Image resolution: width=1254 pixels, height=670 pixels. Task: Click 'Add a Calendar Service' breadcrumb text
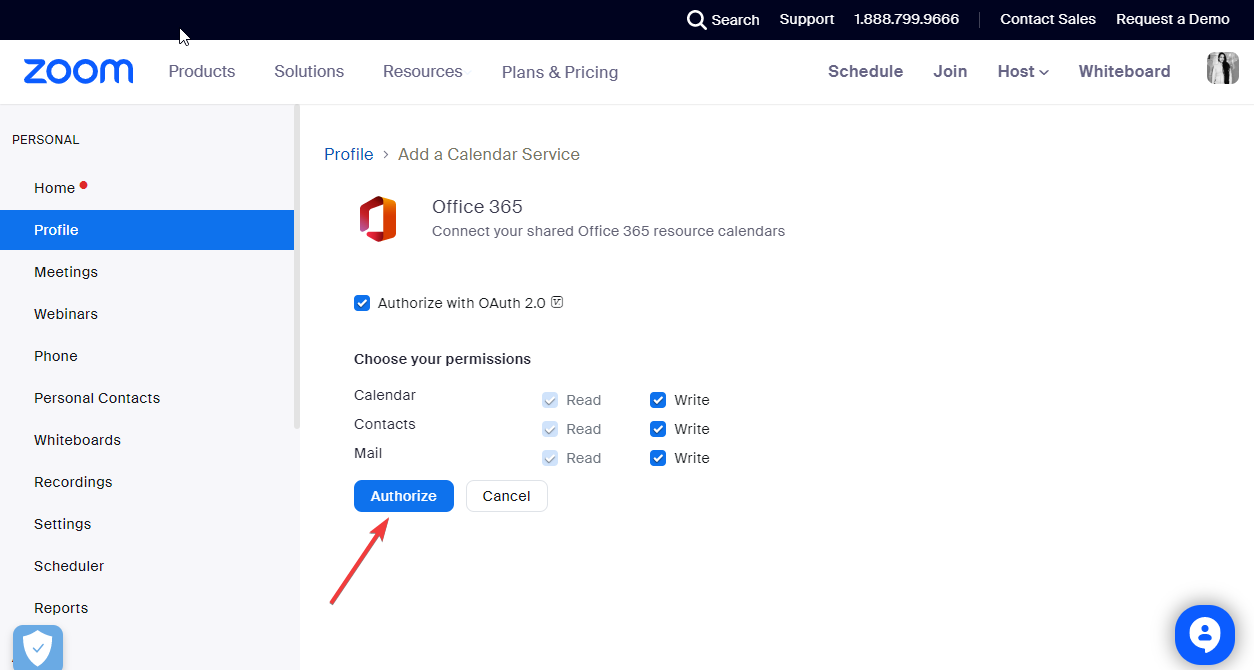tap(489, 154)
